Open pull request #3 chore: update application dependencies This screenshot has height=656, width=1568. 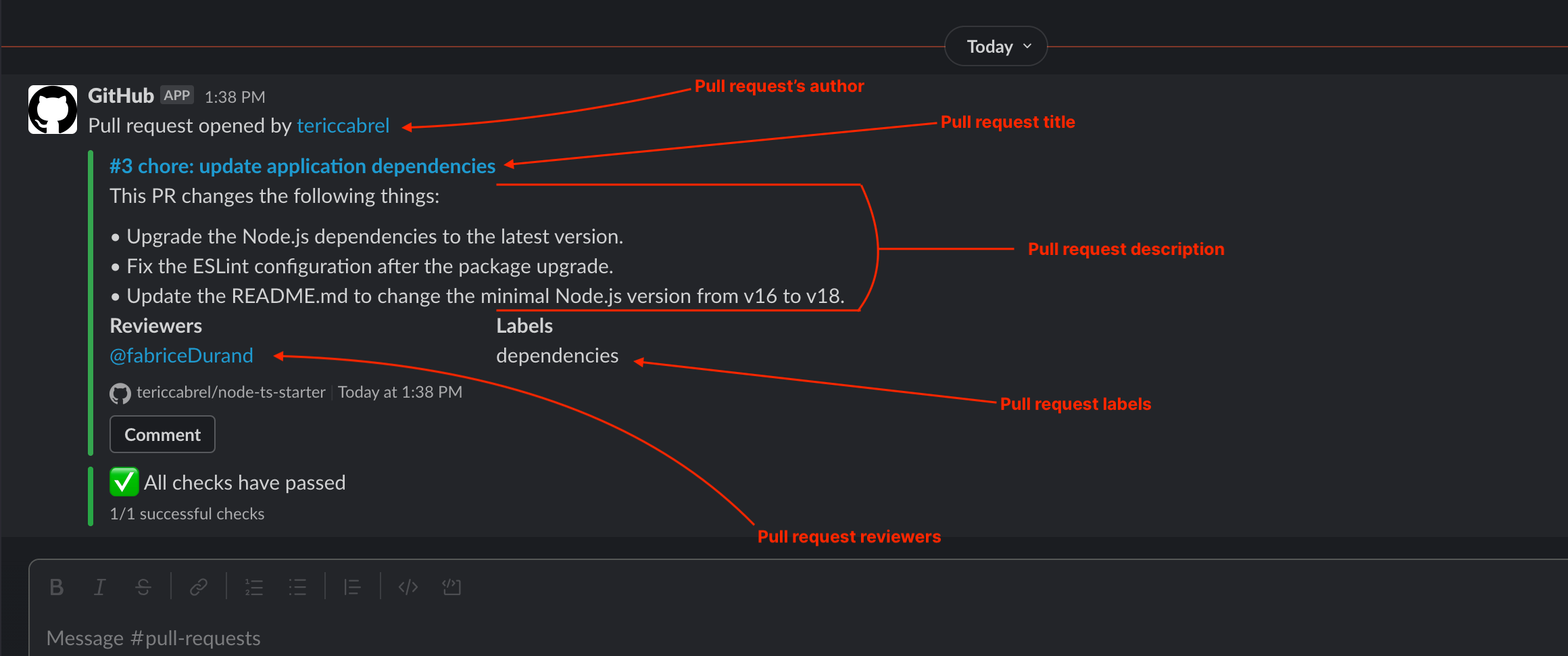click(302, 166)
